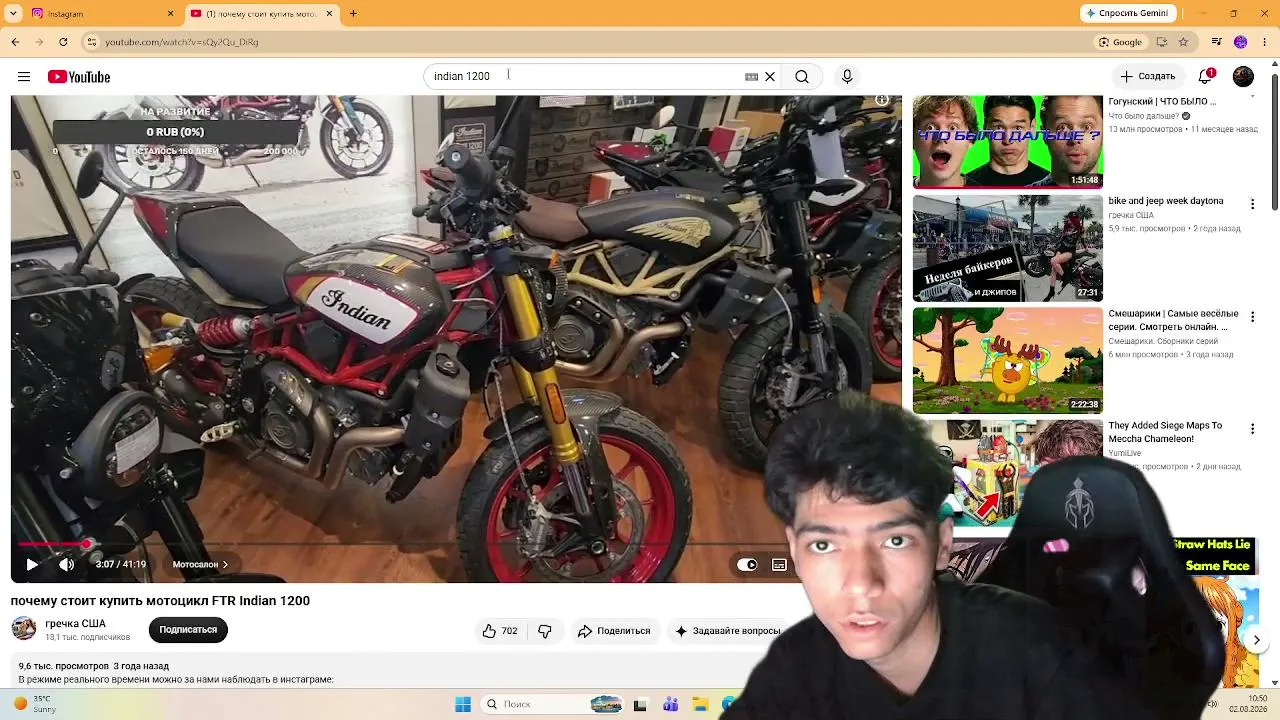Screen dimensions: 1280x720
Task: Like the video with 702 likes
Action: click(x=500, y=631)
